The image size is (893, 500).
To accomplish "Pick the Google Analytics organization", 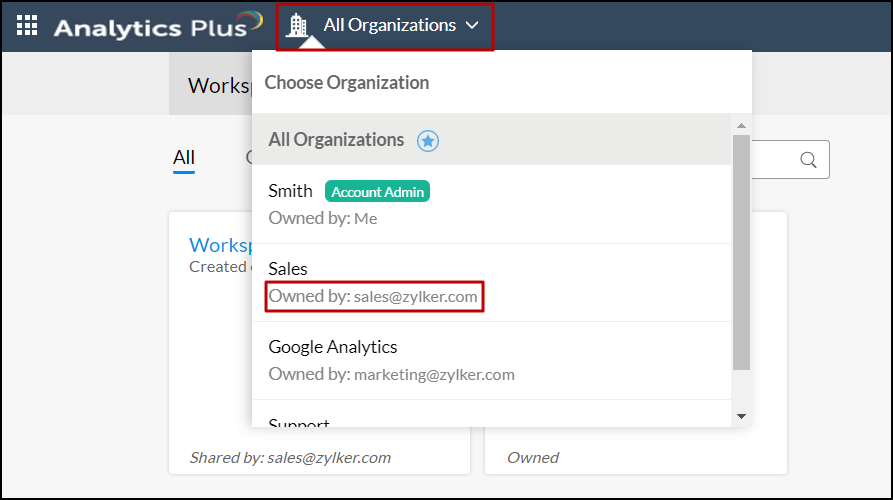I will (x=333, y=347).
